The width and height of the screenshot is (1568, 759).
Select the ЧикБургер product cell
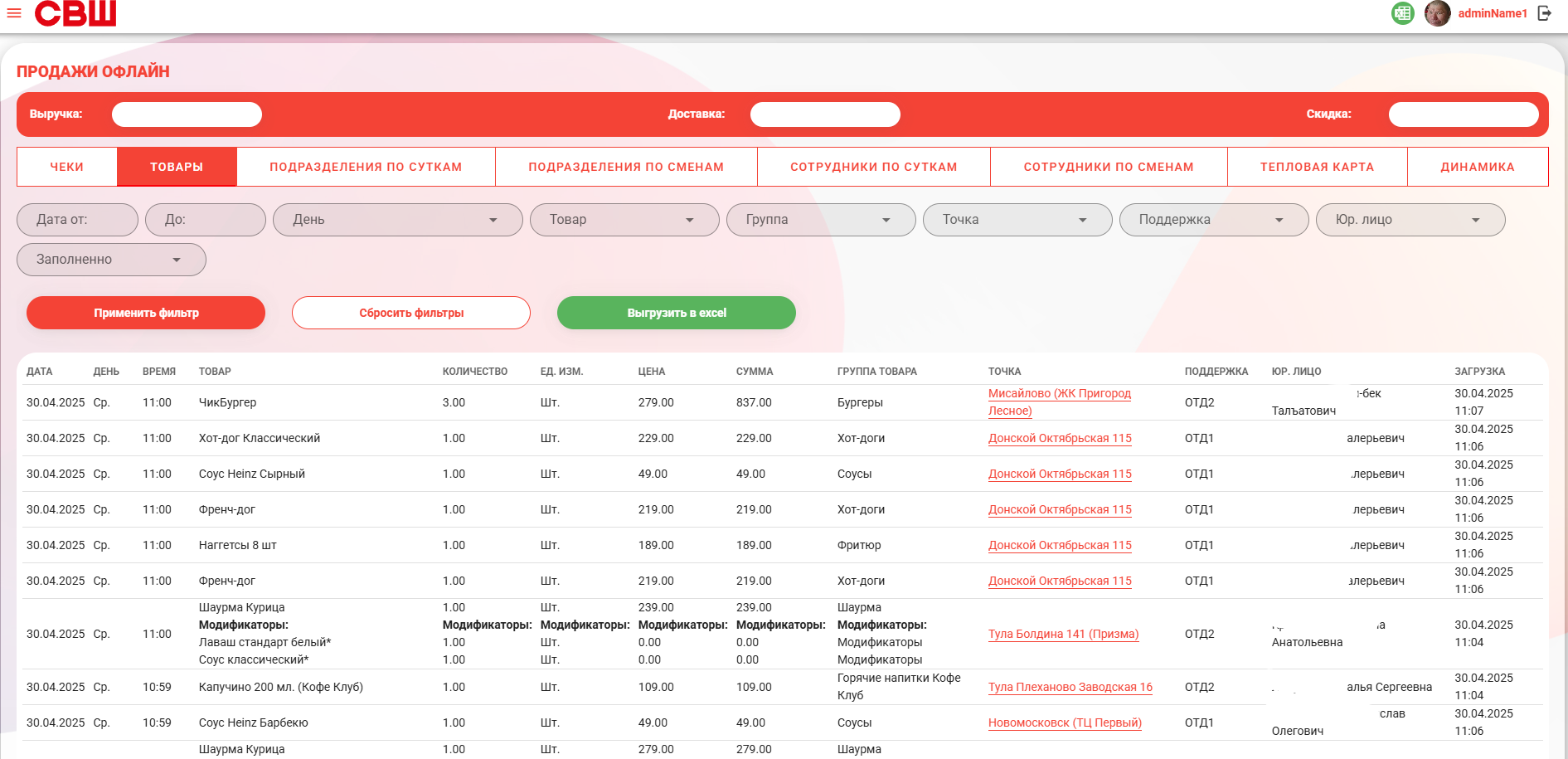coord(228,402)
